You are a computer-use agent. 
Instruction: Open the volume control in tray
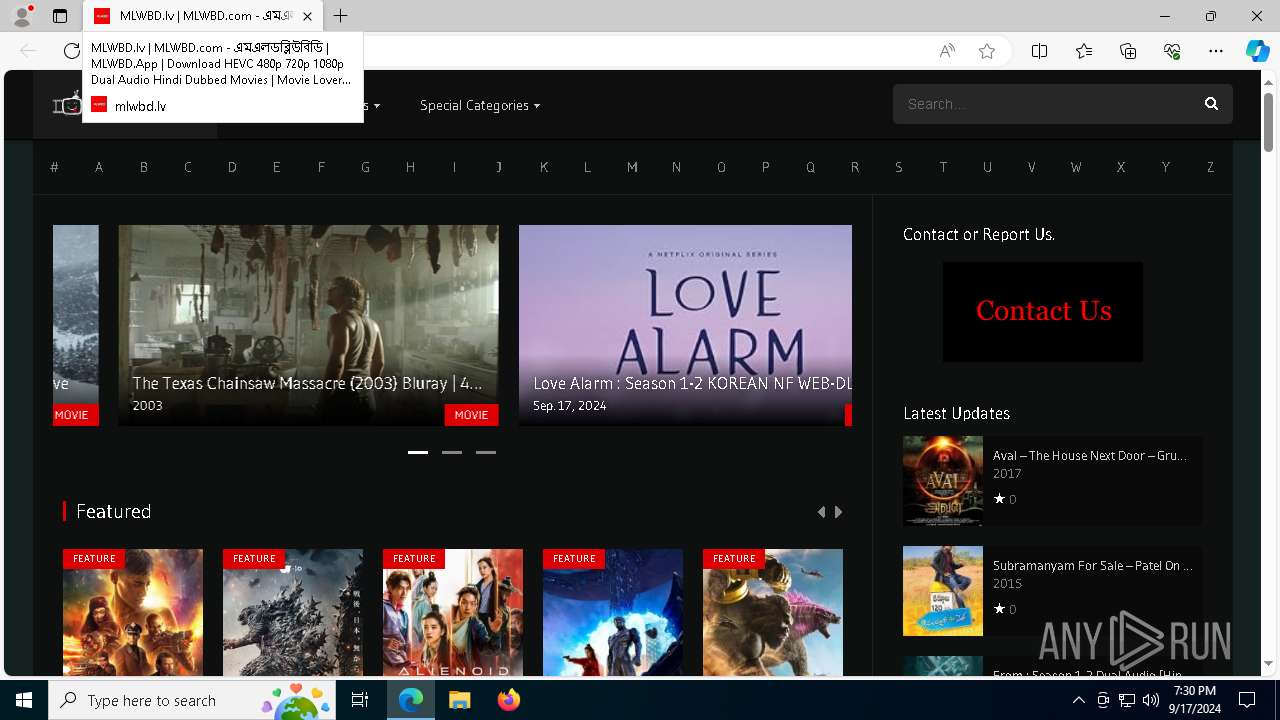click(1150, 700)
